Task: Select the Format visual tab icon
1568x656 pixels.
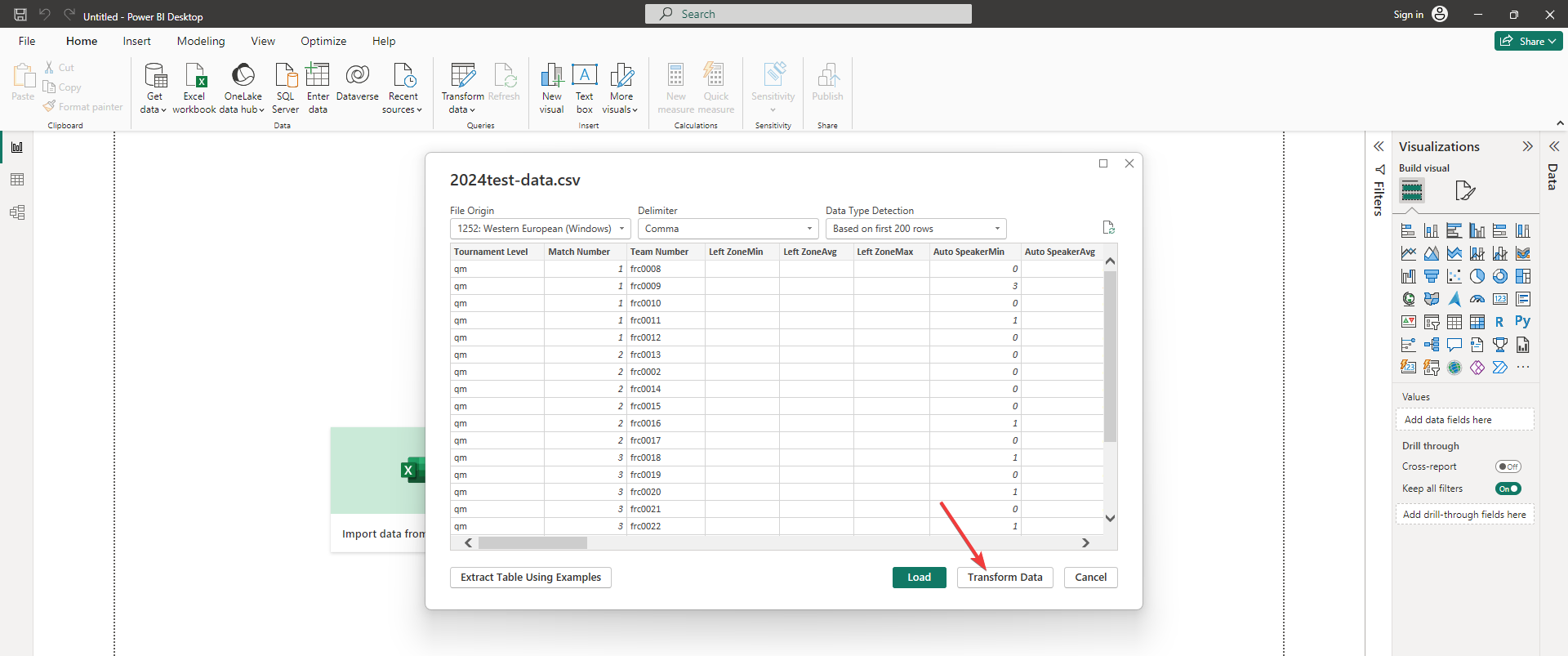Action: click(x=1465, y=191)
